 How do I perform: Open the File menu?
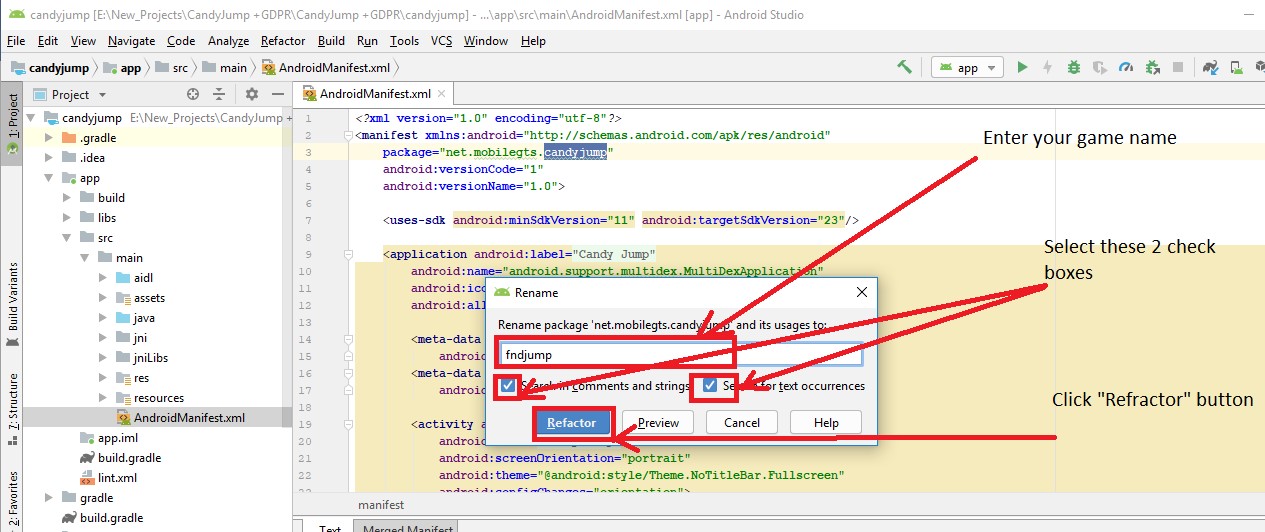point(16,41)
